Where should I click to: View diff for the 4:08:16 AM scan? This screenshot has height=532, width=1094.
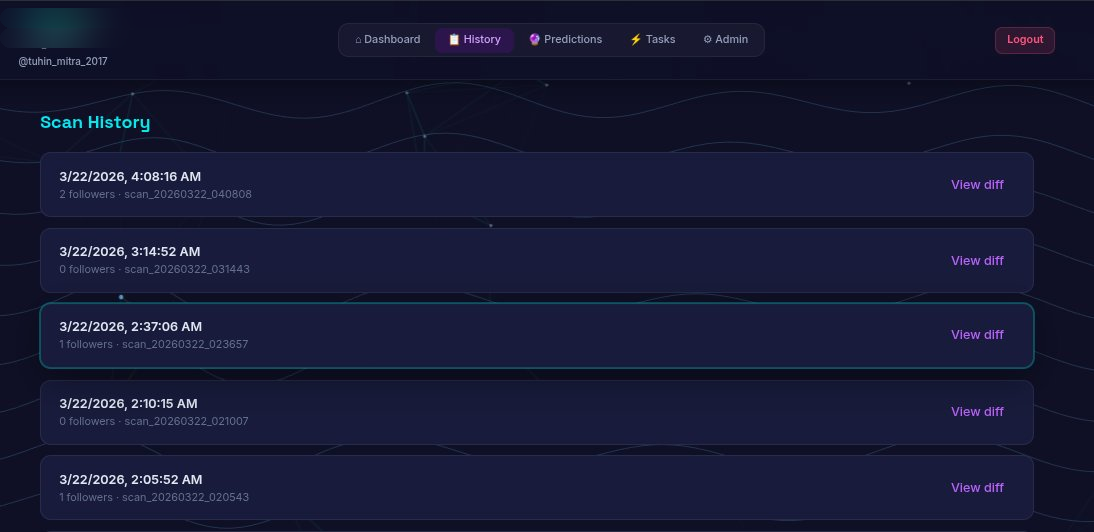point(977,184)
